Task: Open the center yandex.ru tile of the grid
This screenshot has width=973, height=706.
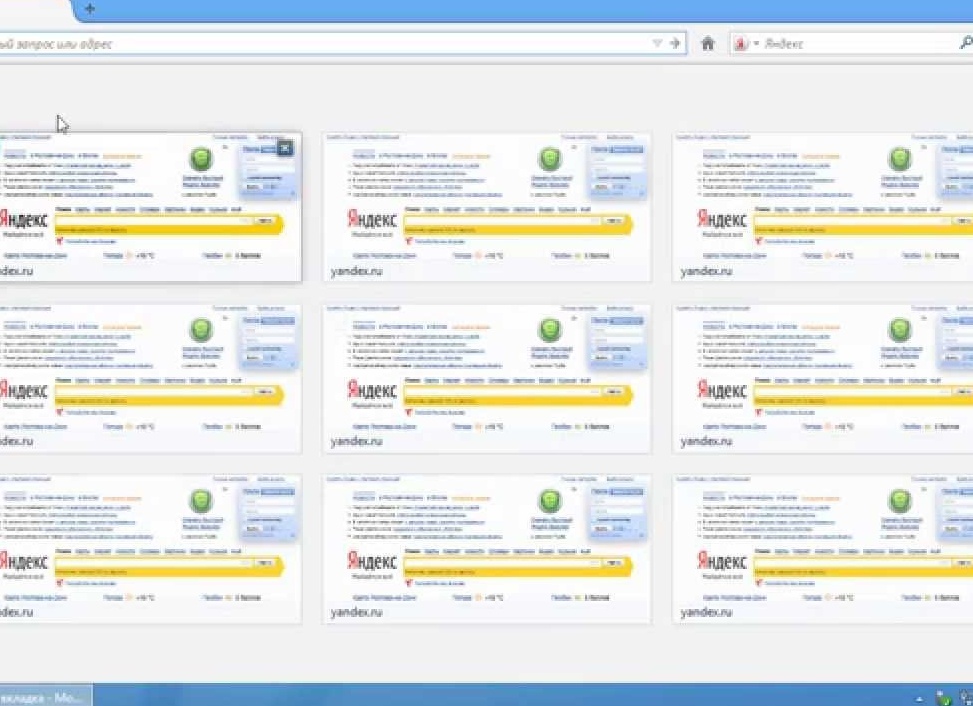Action: (487, 378)
